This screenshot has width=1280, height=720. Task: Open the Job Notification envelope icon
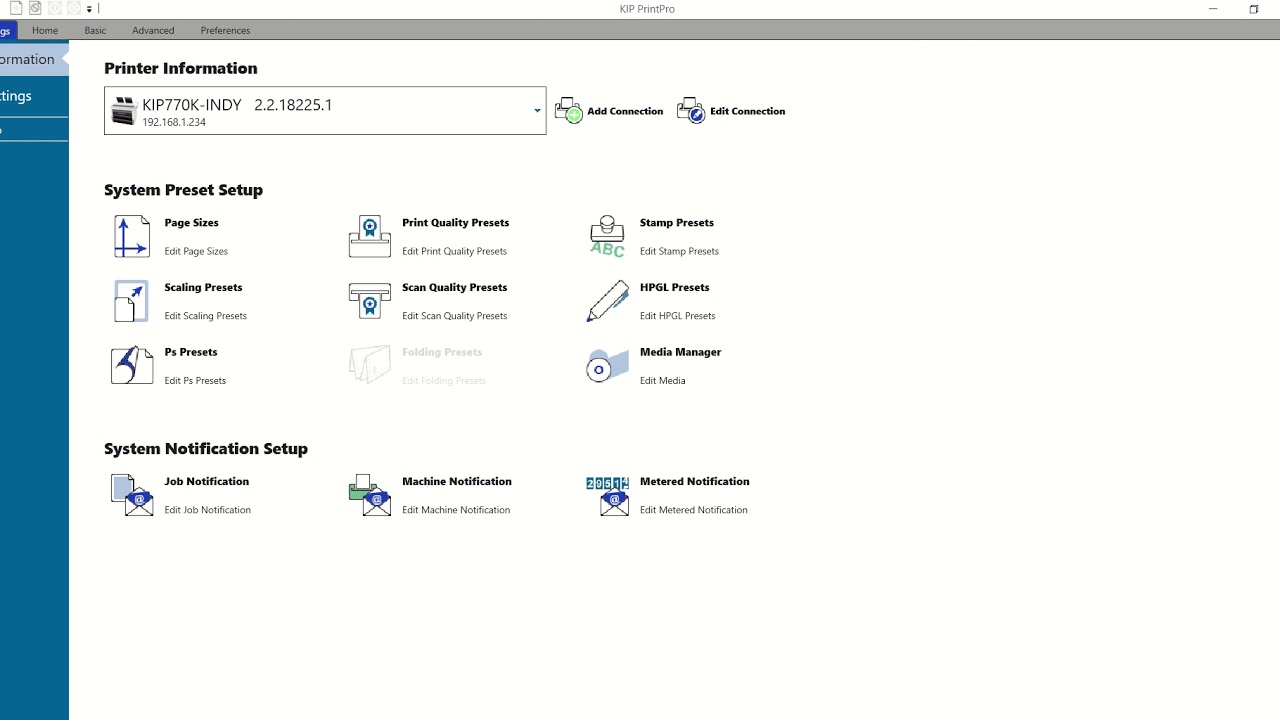(x=131, y=495)
